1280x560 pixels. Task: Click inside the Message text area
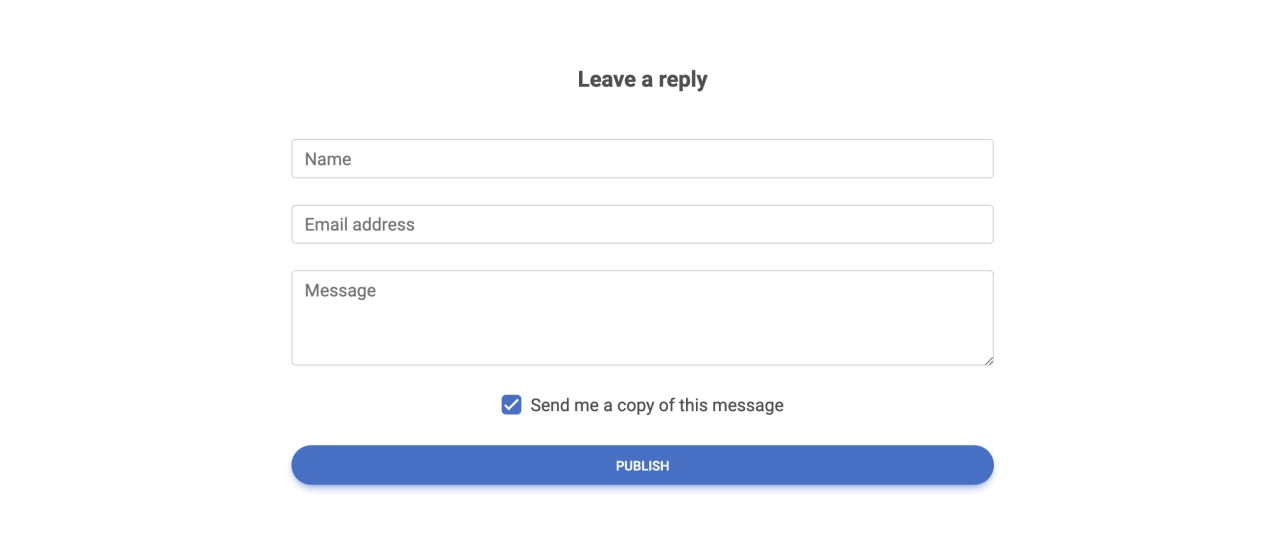pos(642,318)
